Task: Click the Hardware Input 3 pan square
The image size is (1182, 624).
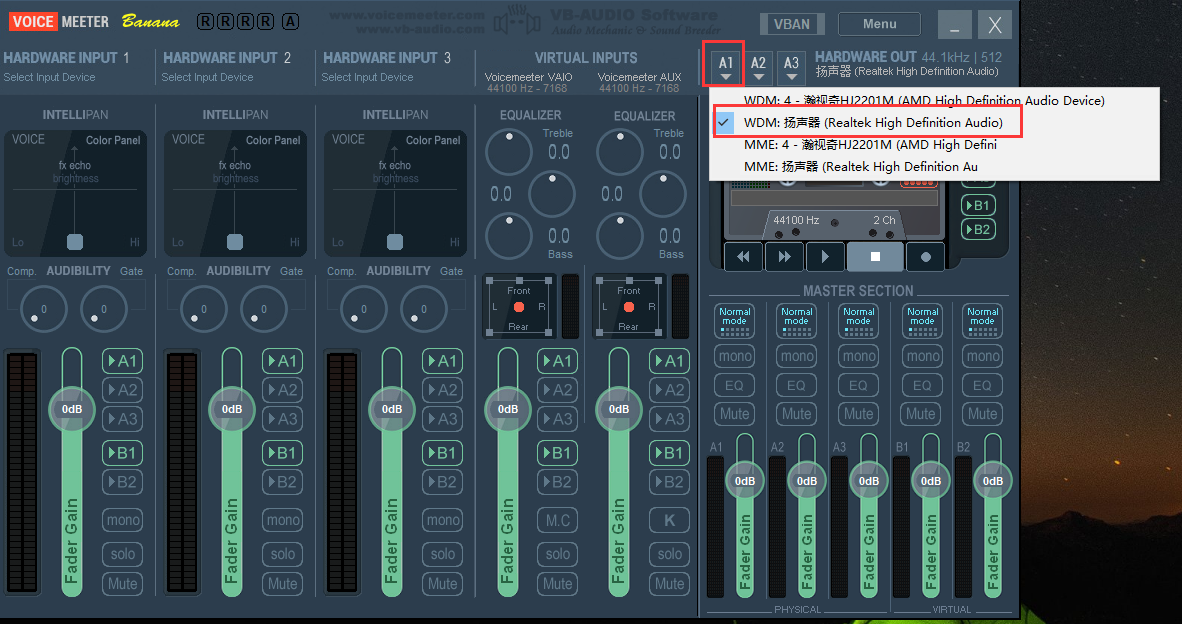Action: point(395,241)
